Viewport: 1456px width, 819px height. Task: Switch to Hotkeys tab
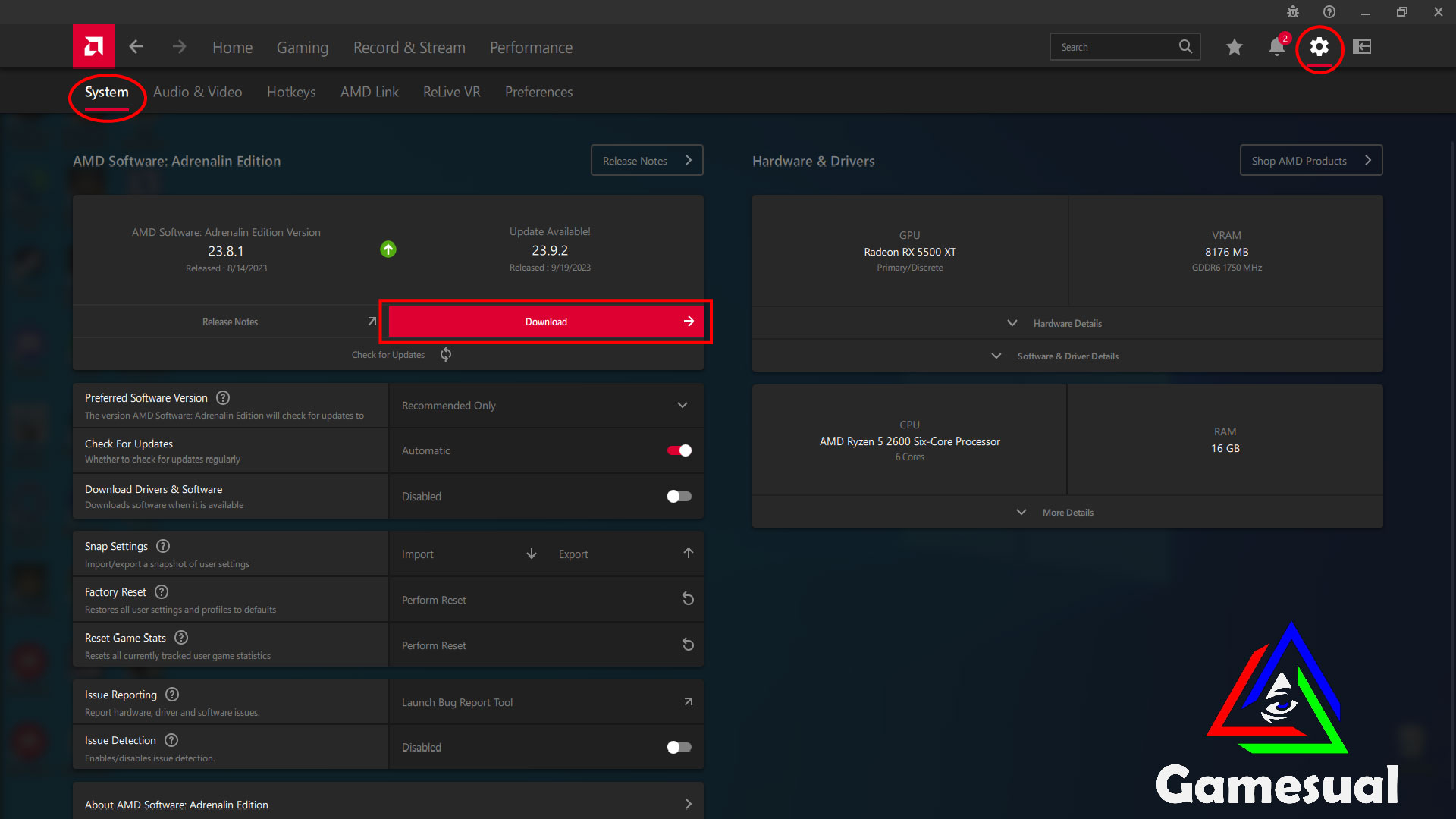(291, 92)
